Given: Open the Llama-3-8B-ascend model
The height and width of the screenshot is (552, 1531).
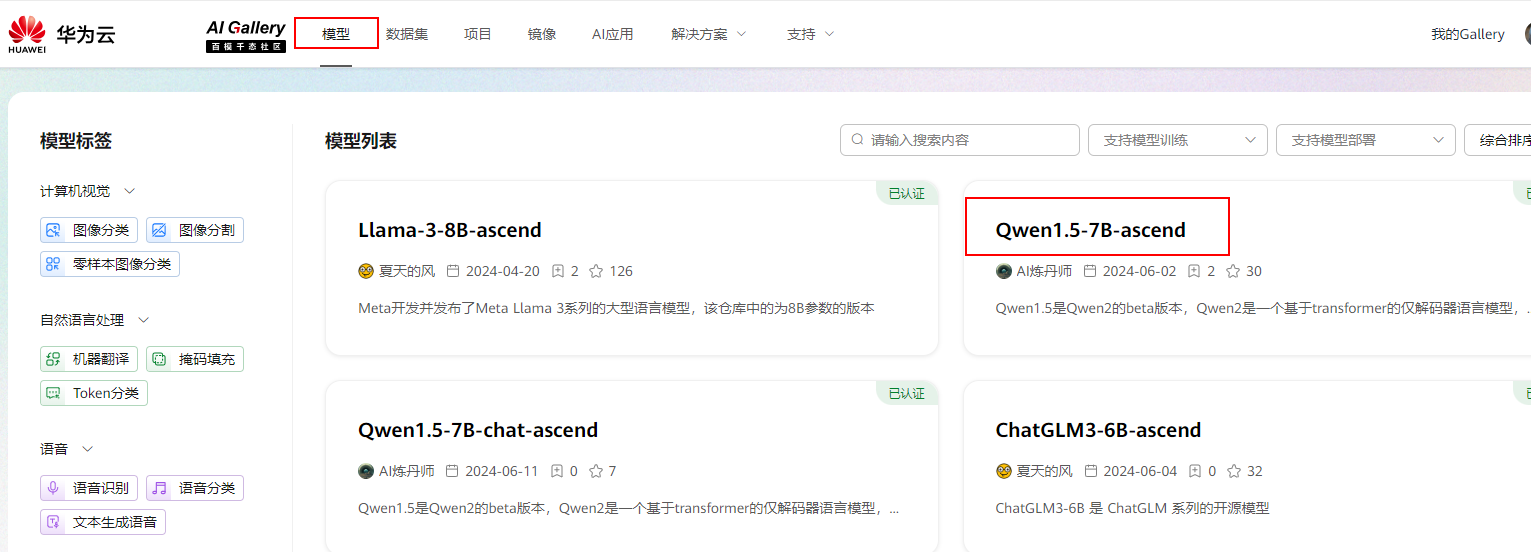Looking at the screenshot, I should [x=450, y=230].
